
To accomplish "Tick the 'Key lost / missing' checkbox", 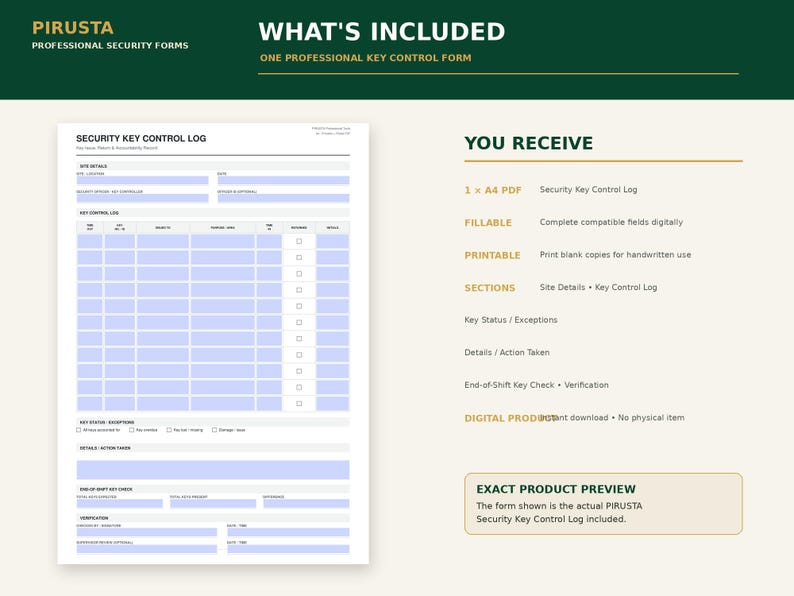I will [x=169, y=430].
